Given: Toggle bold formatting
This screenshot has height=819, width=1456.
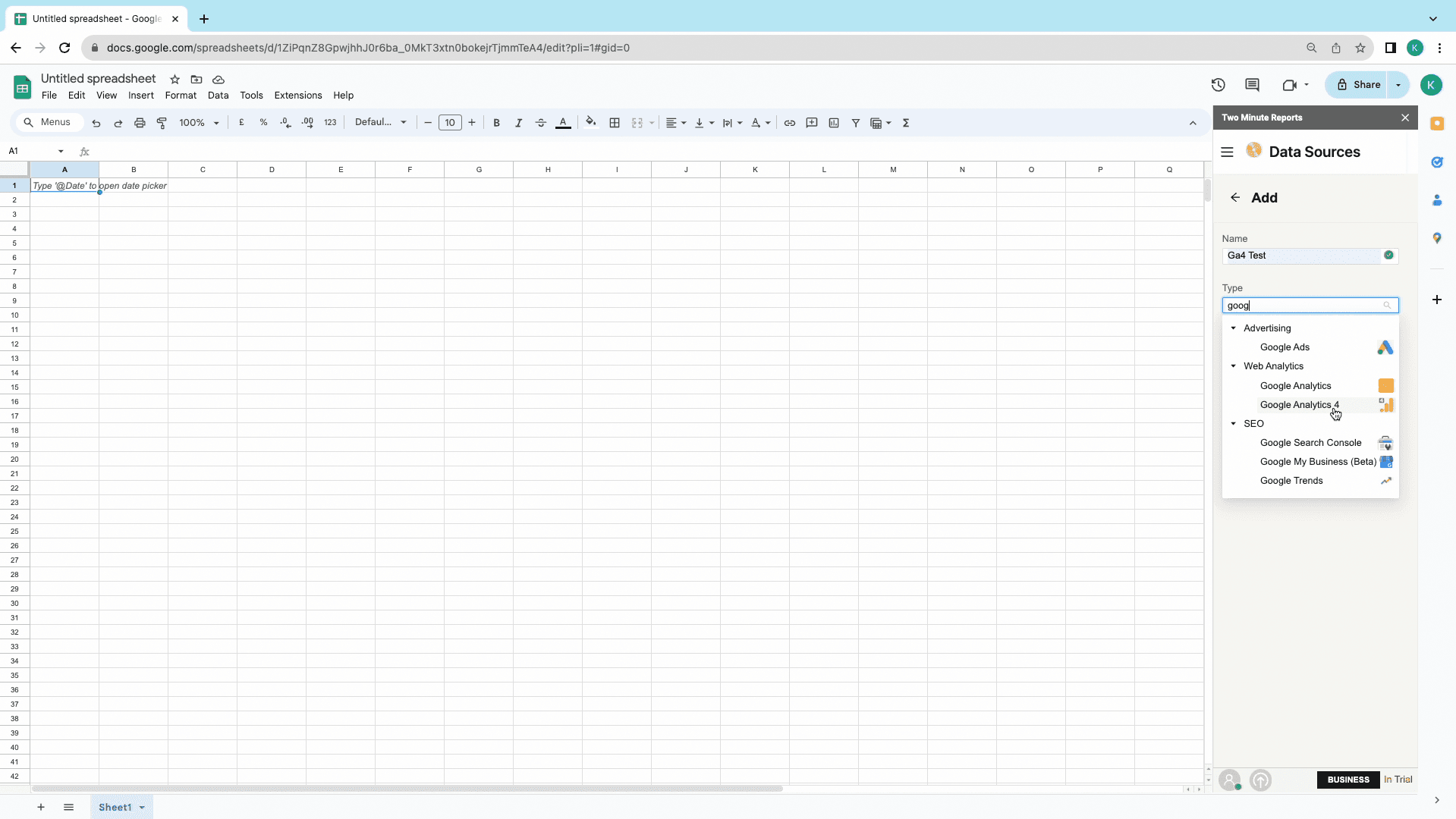Looking at the screenshot, I should [x=496, y=123].
